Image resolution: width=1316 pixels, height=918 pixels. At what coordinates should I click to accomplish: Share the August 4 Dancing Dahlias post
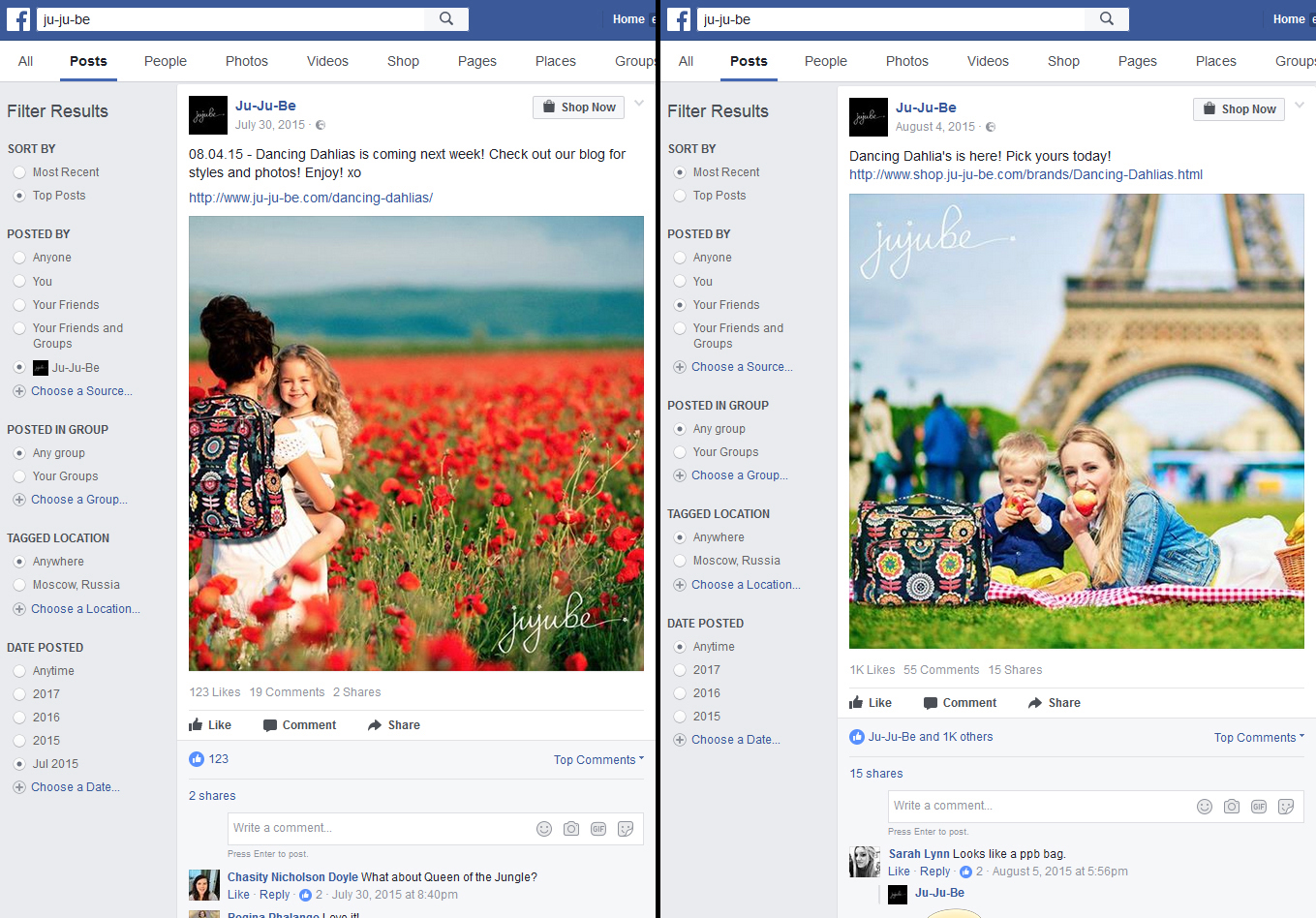tap(1055, 703)
